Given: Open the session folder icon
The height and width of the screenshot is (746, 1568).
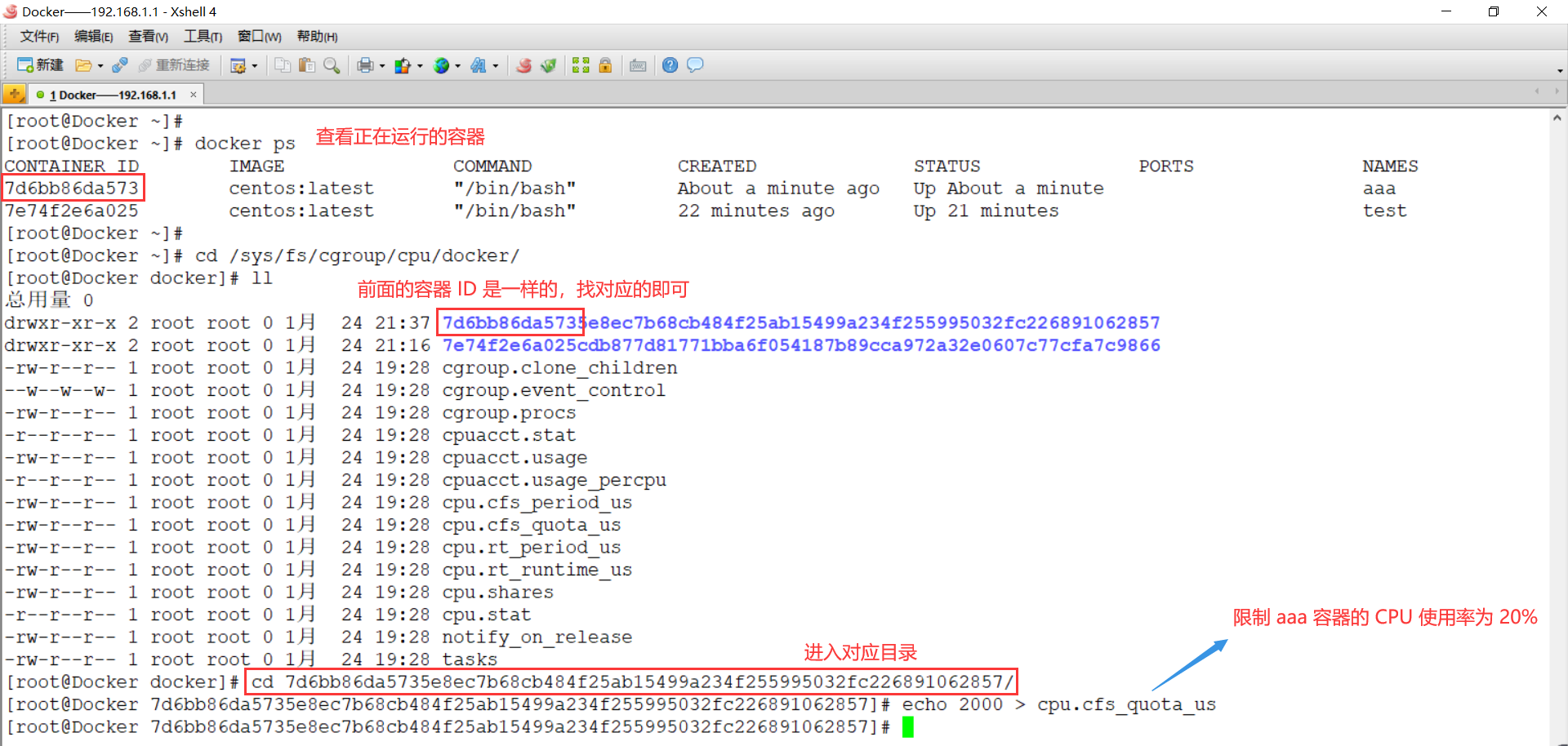Looking at the screenshot, I should click(83, 65).
